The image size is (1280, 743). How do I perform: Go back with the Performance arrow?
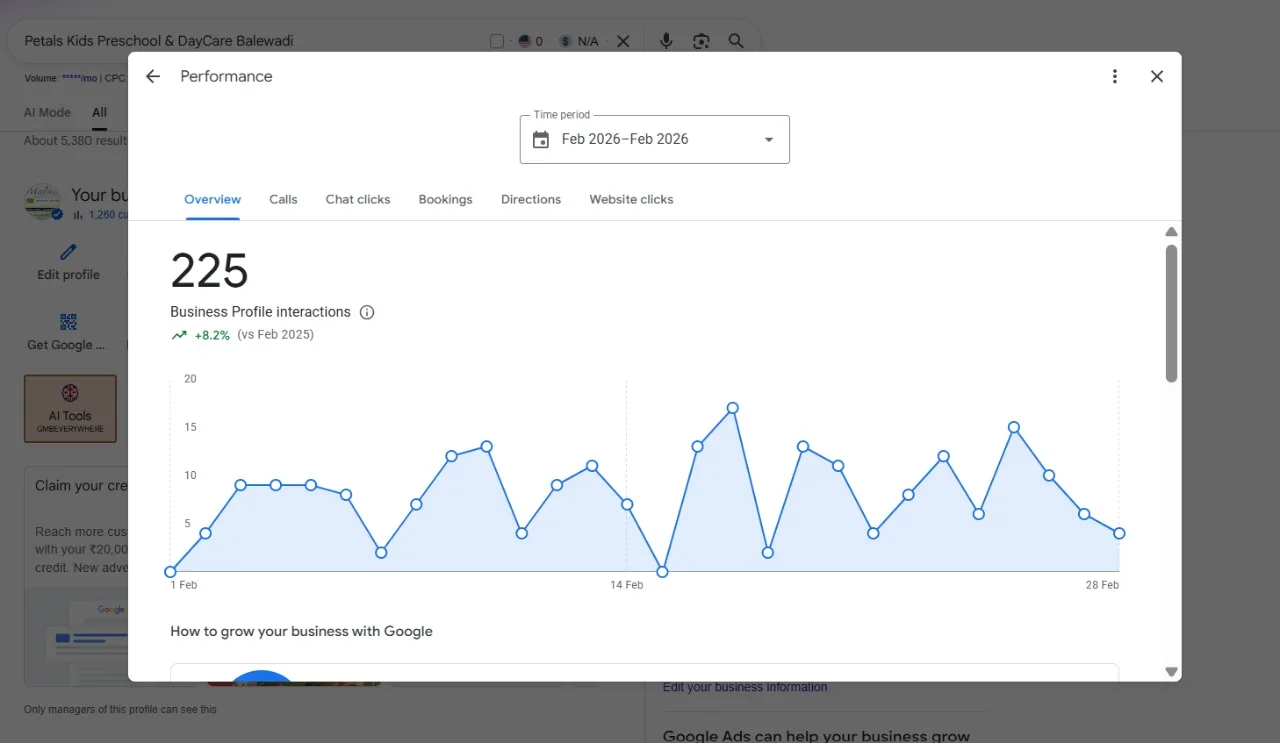152,76
